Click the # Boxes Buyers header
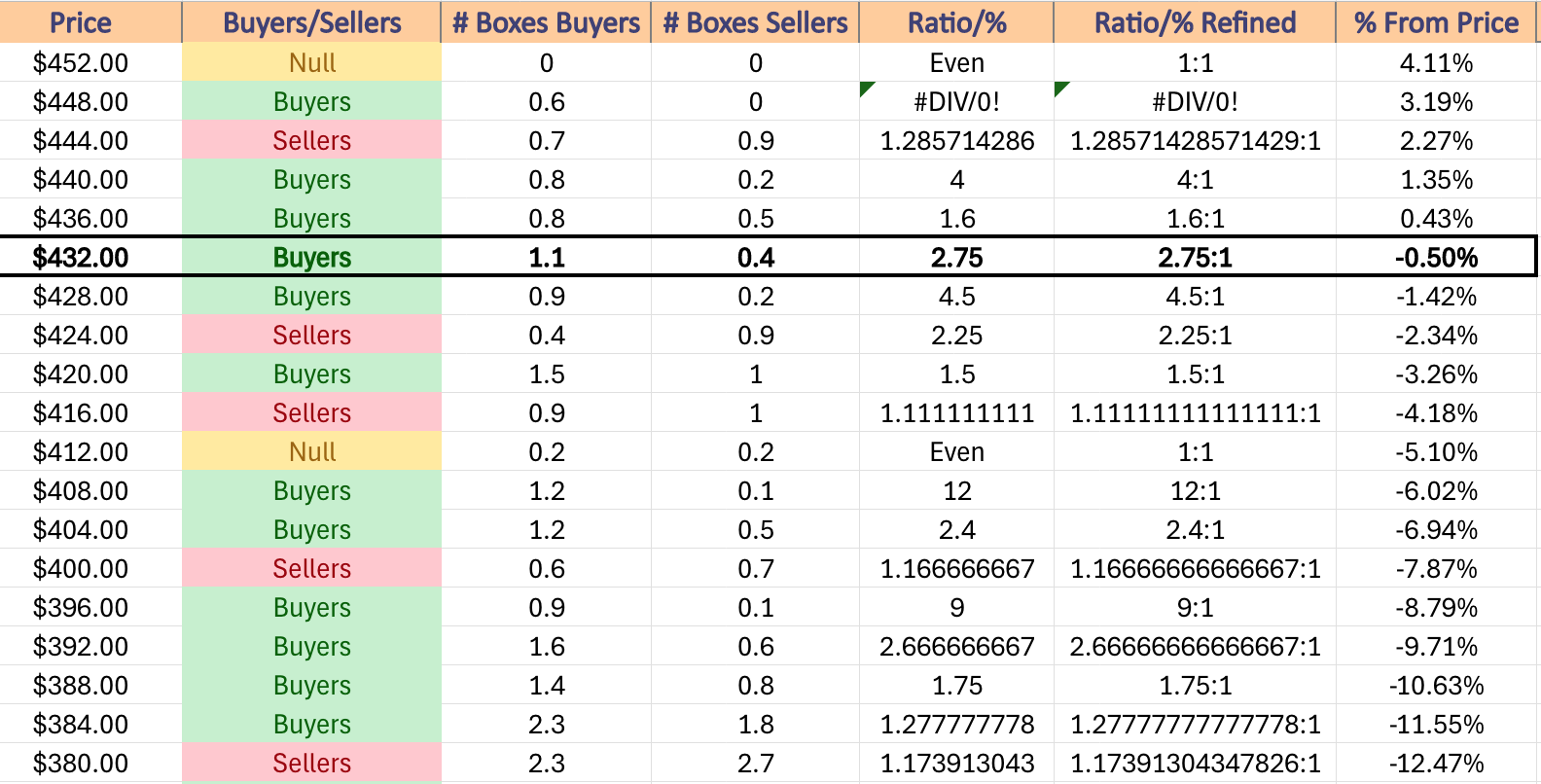1541x784 pixels. [546, 21]
